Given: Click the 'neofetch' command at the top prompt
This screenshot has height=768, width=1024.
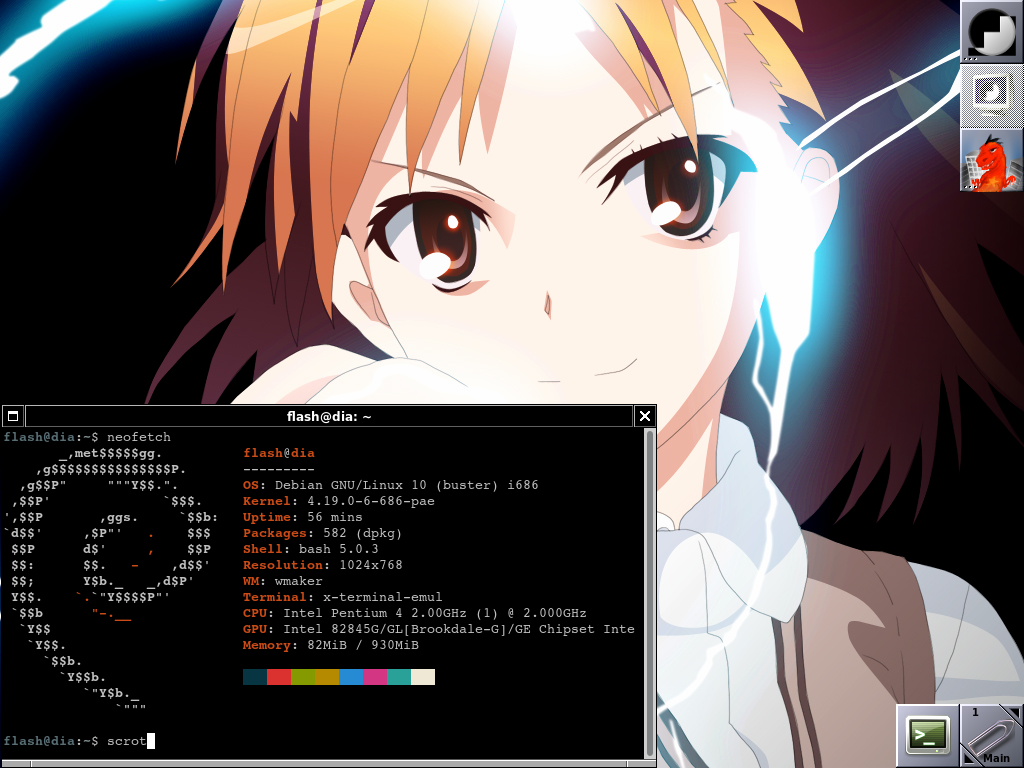Looking at the screenshot, I should click(x=139, y=437).
